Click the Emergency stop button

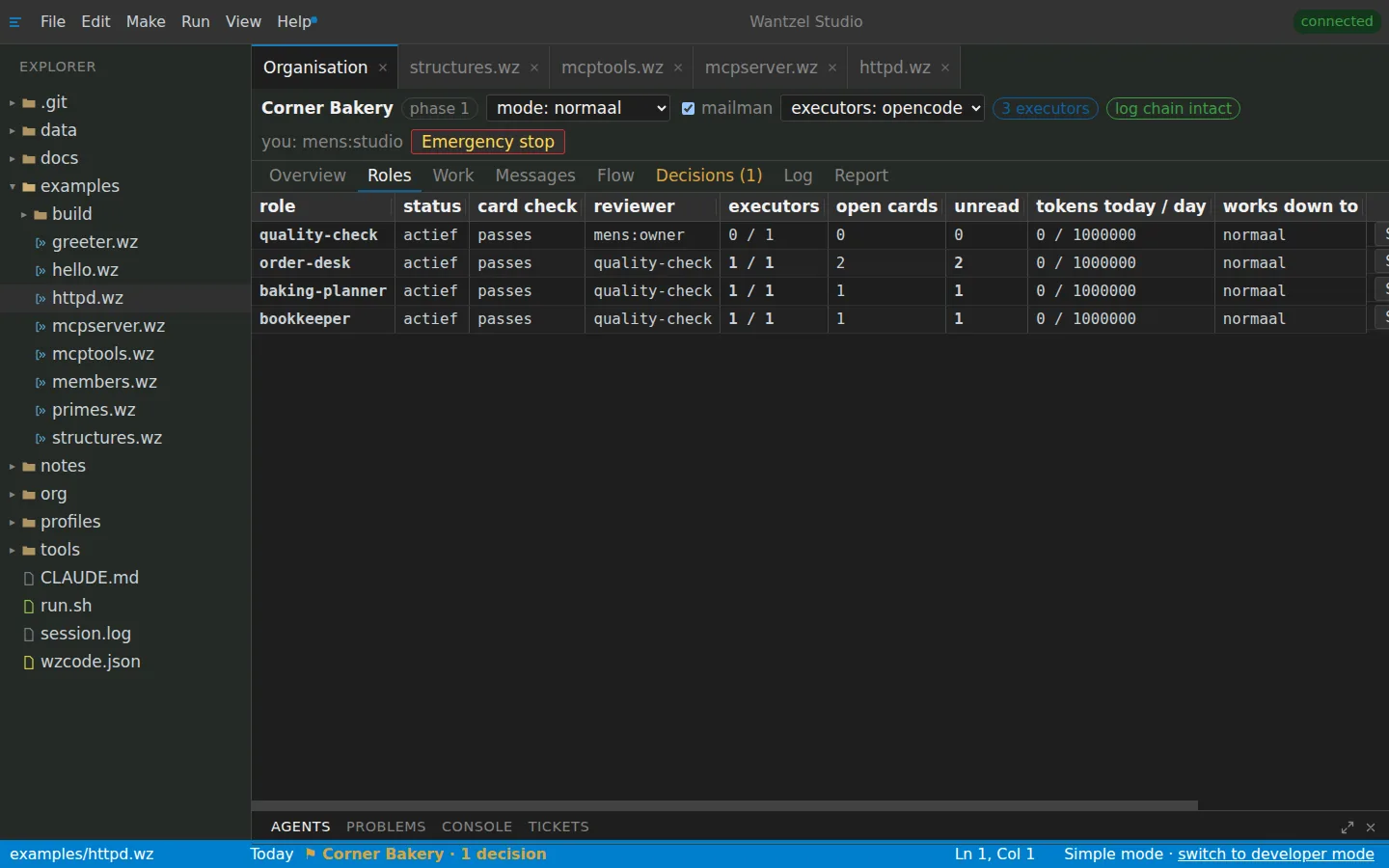point(488,142)
